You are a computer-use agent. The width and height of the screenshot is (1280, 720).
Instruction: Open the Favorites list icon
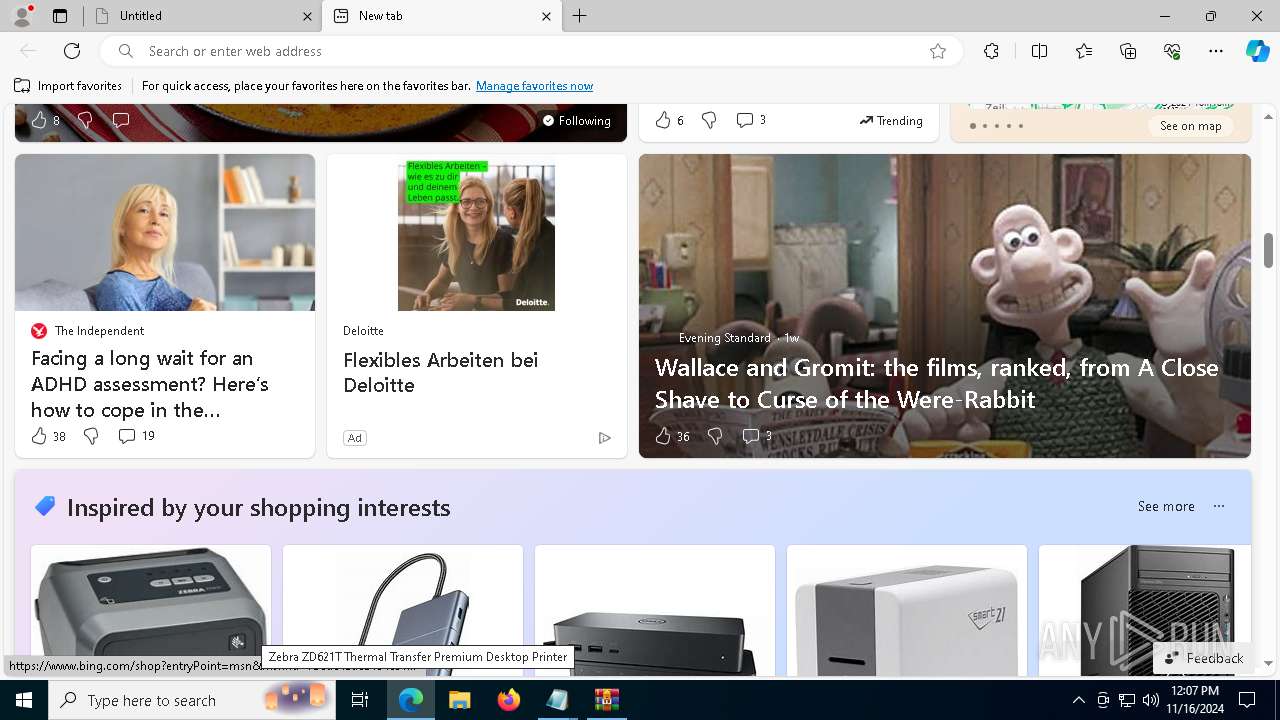(1084, 51)
